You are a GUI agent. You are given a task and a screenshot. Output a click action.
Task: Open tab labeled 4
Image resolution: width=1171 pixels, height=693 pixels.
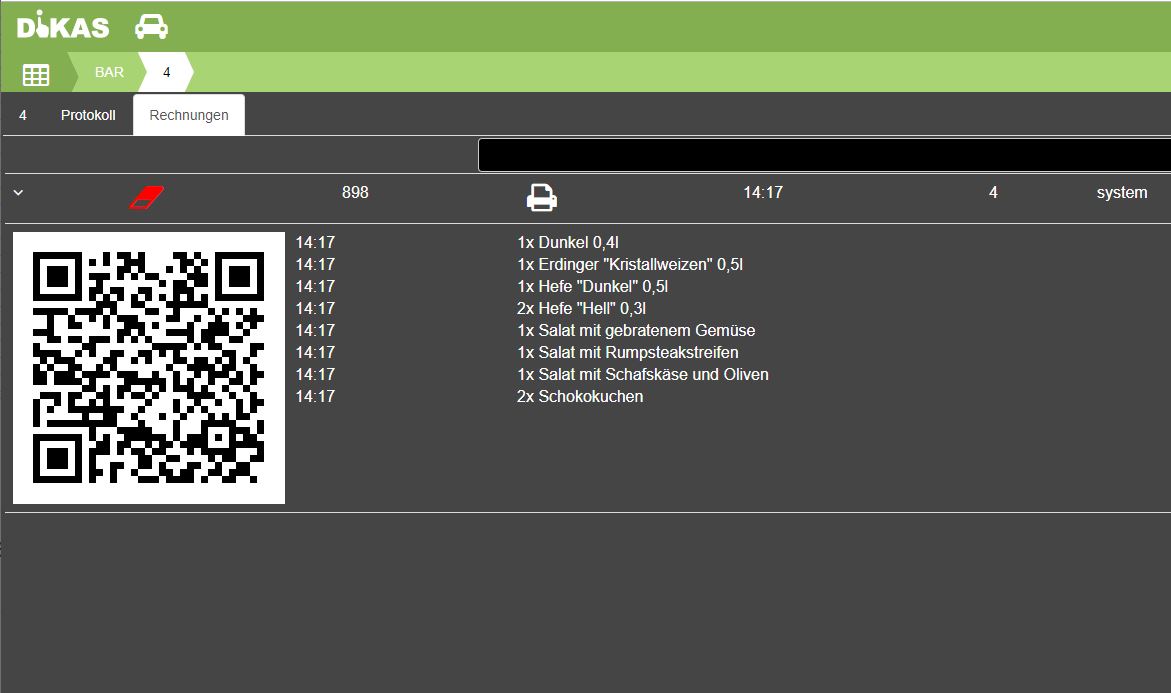22,115
